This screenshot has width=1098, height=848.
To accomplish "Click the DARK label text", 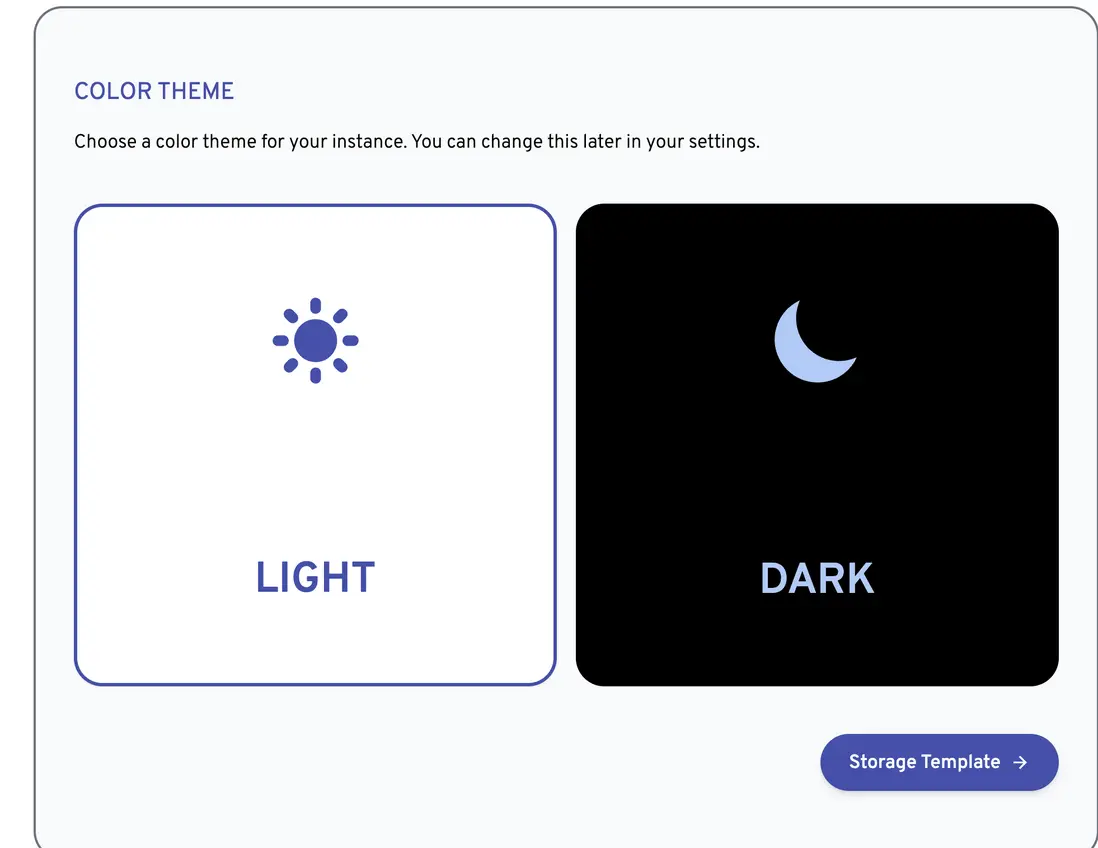I will point(817,578).
